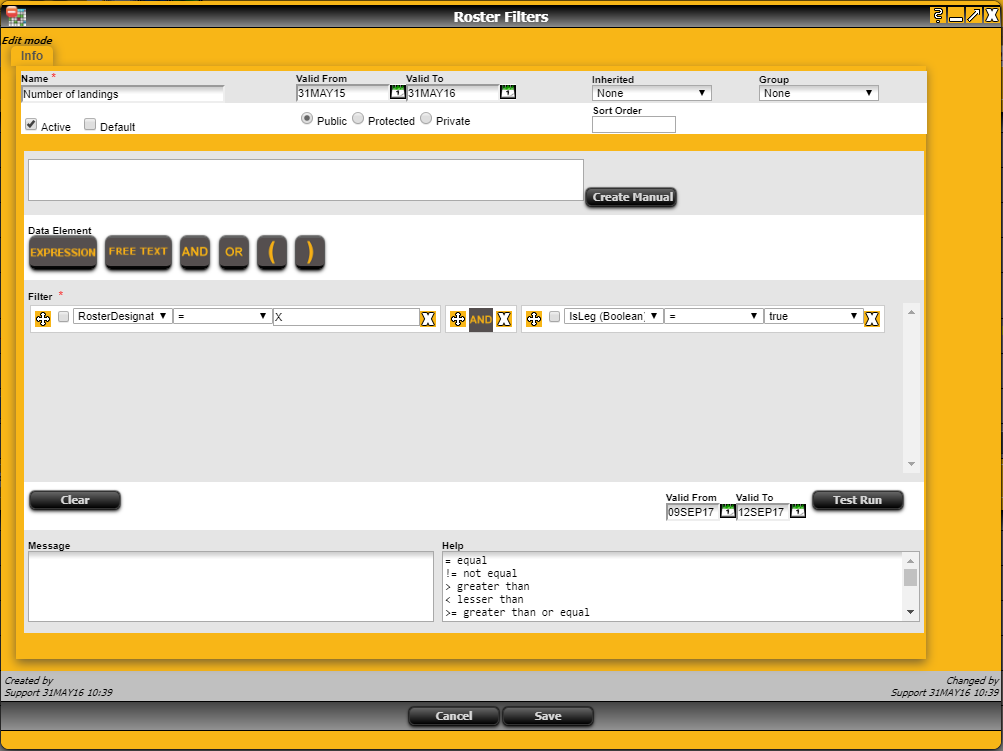This screenshot has height=751, width=1003.
Task: Insert a closing parenthesis element
Action: pyautogui.click(x=310, y=252)
